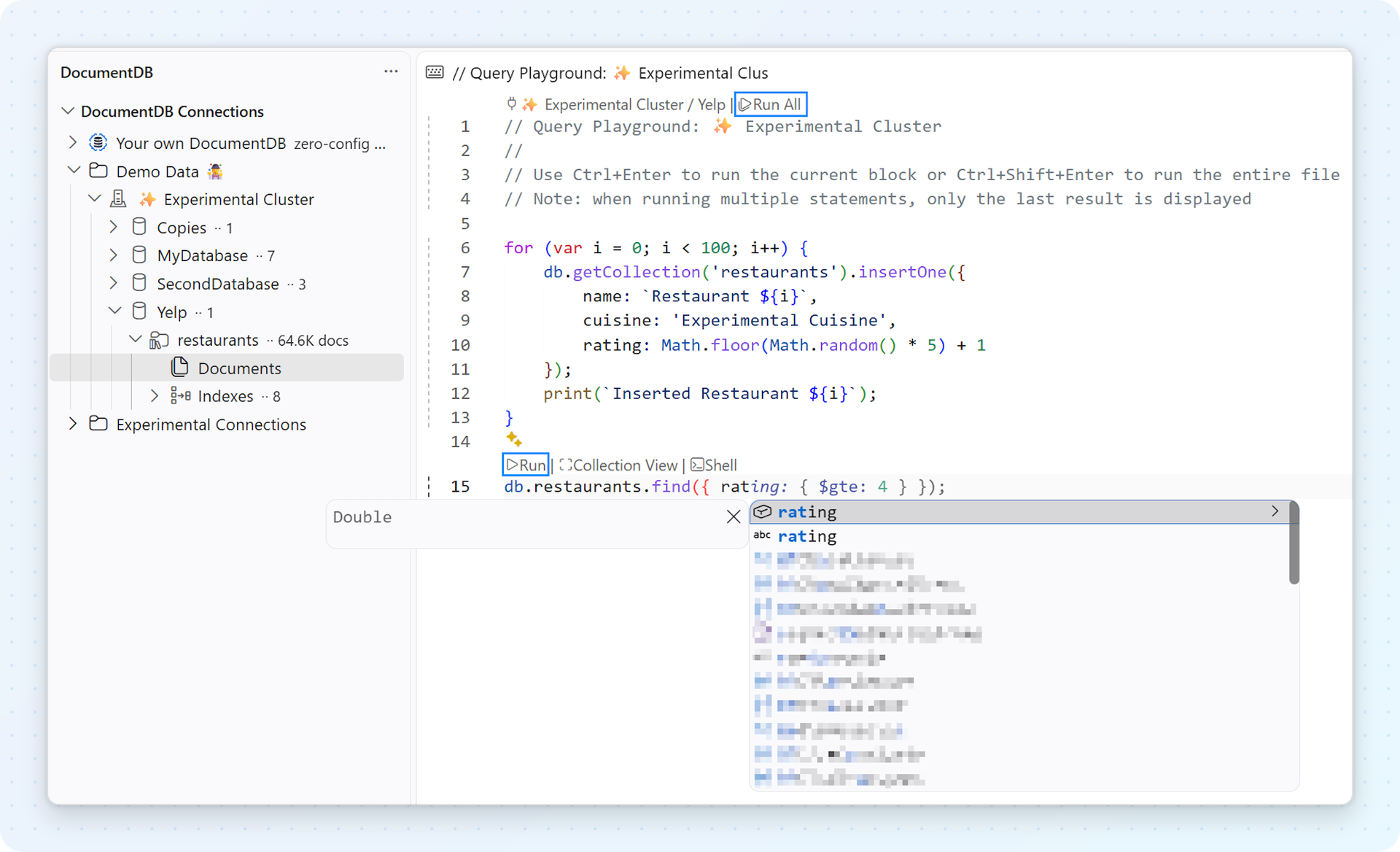1400x852 pixels.
Task: Click the sparkle AI icon on line 14
Action: (x=514, y=439)
